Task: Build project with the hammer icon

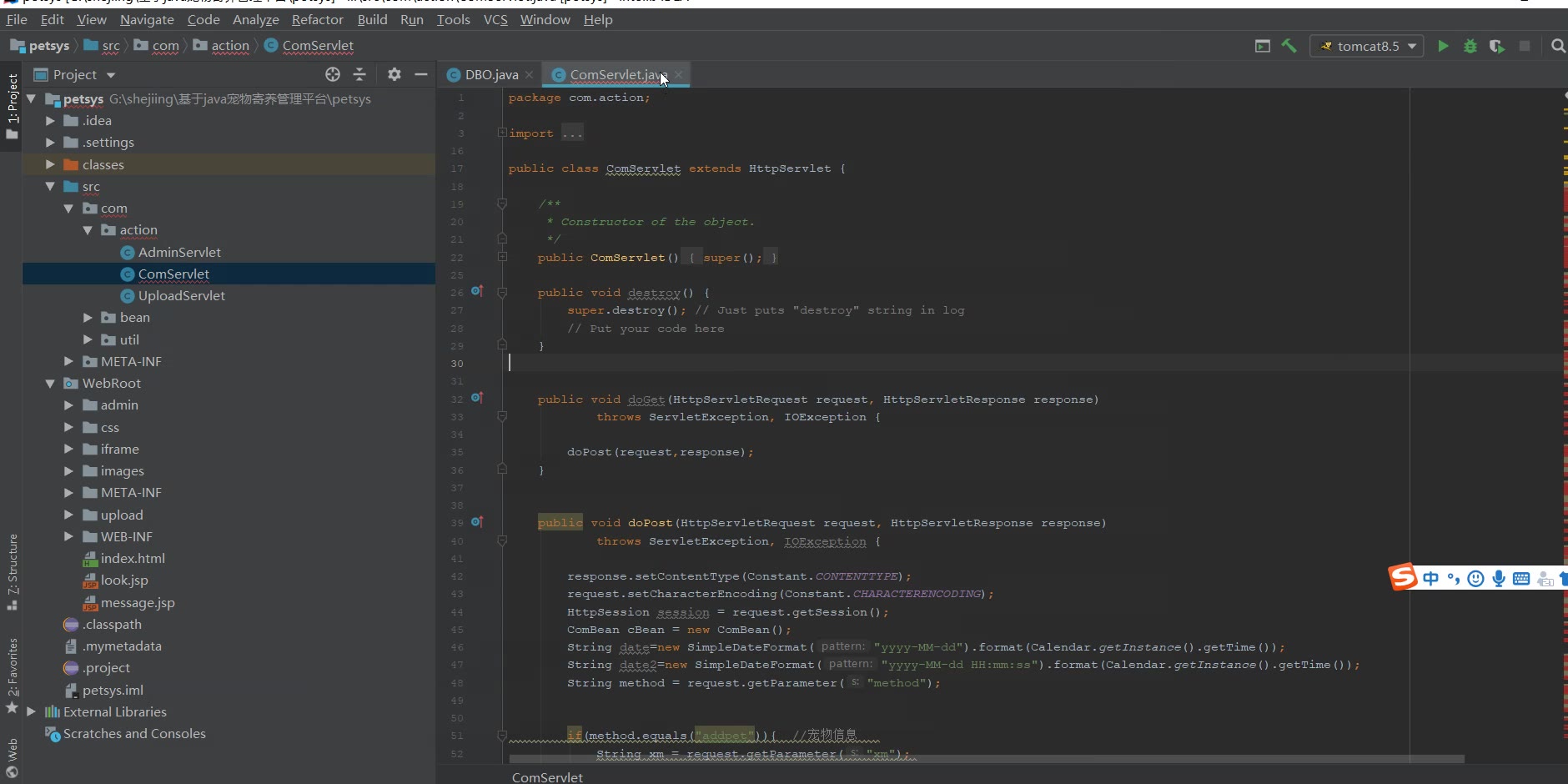Action: click(x=1289, y=47)
